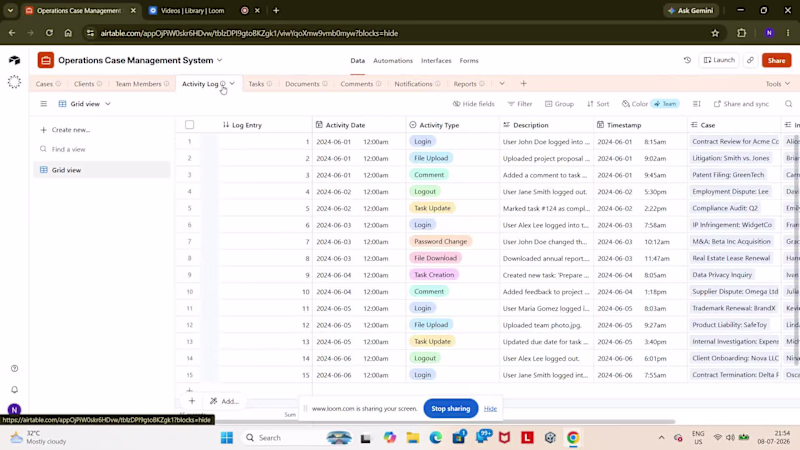Select all rows with header checkbox
The width and height of the screenshot is (800, 450).
pos(190,124)
